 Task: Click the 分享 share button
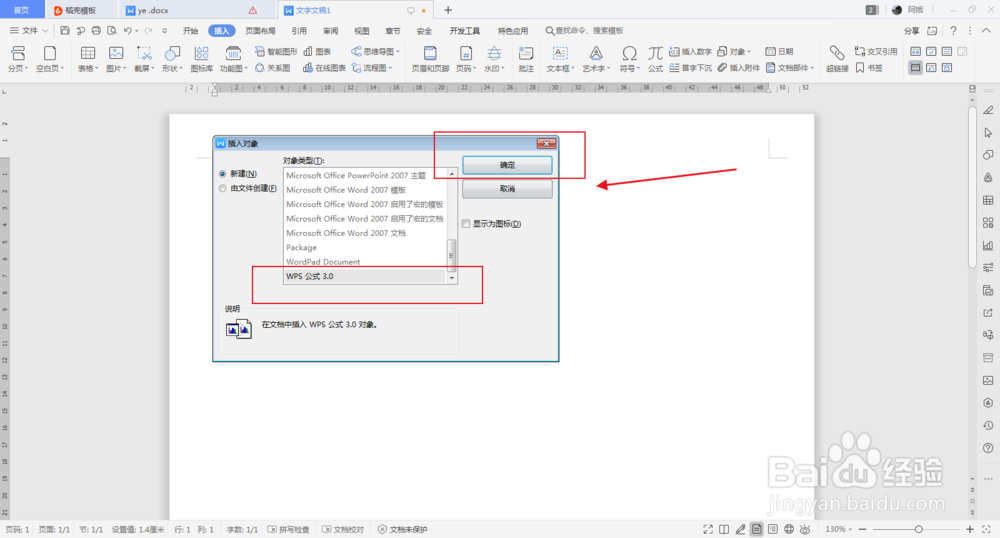(911, 31)
